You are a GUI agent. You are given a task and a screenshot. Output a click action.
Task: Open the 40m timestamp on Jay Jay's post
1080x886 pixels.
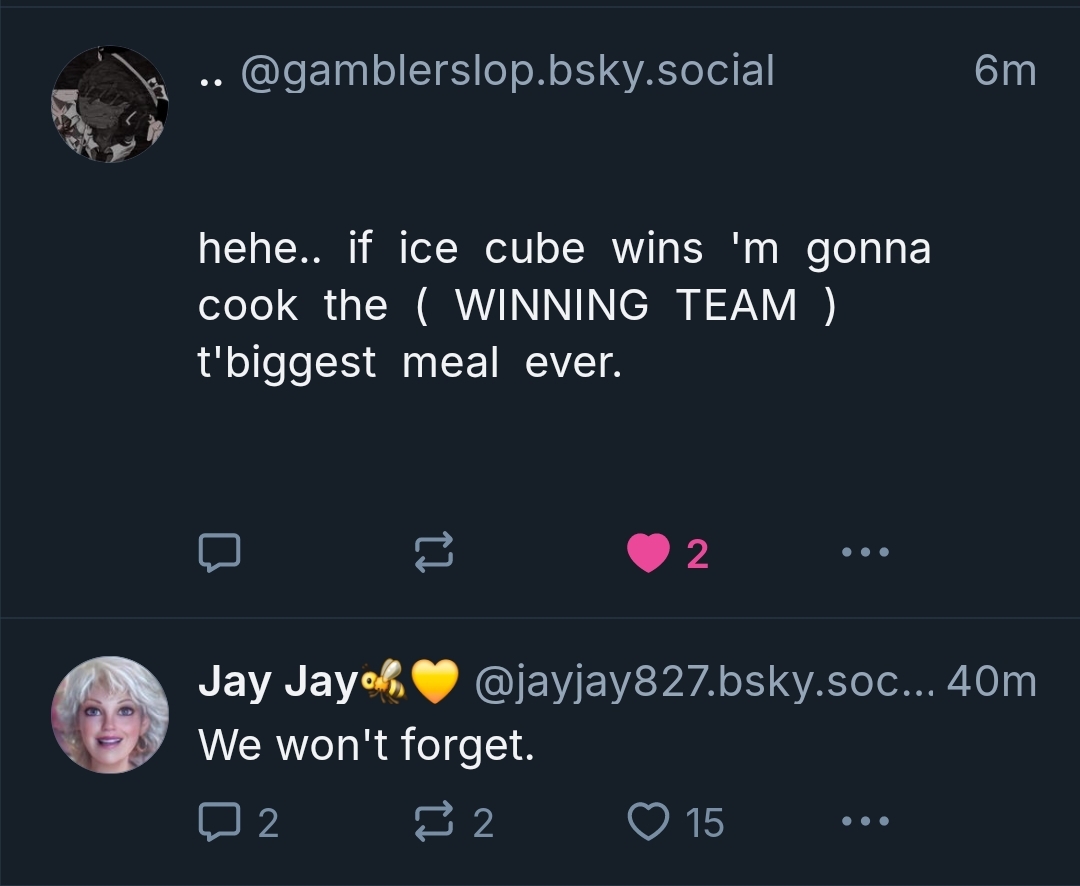tap(992, 682)
